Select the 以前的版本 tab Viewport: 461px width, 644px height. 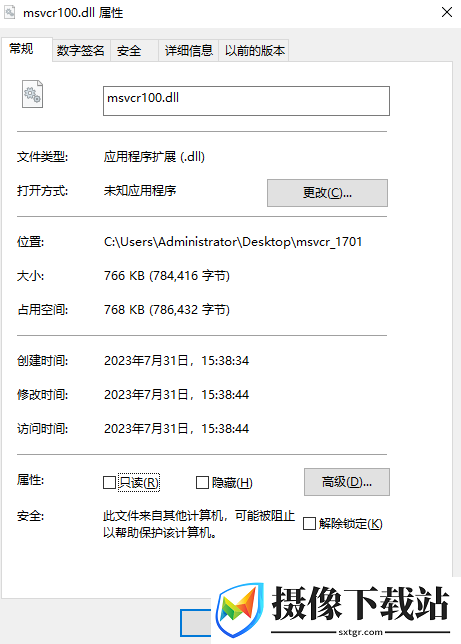254,51
